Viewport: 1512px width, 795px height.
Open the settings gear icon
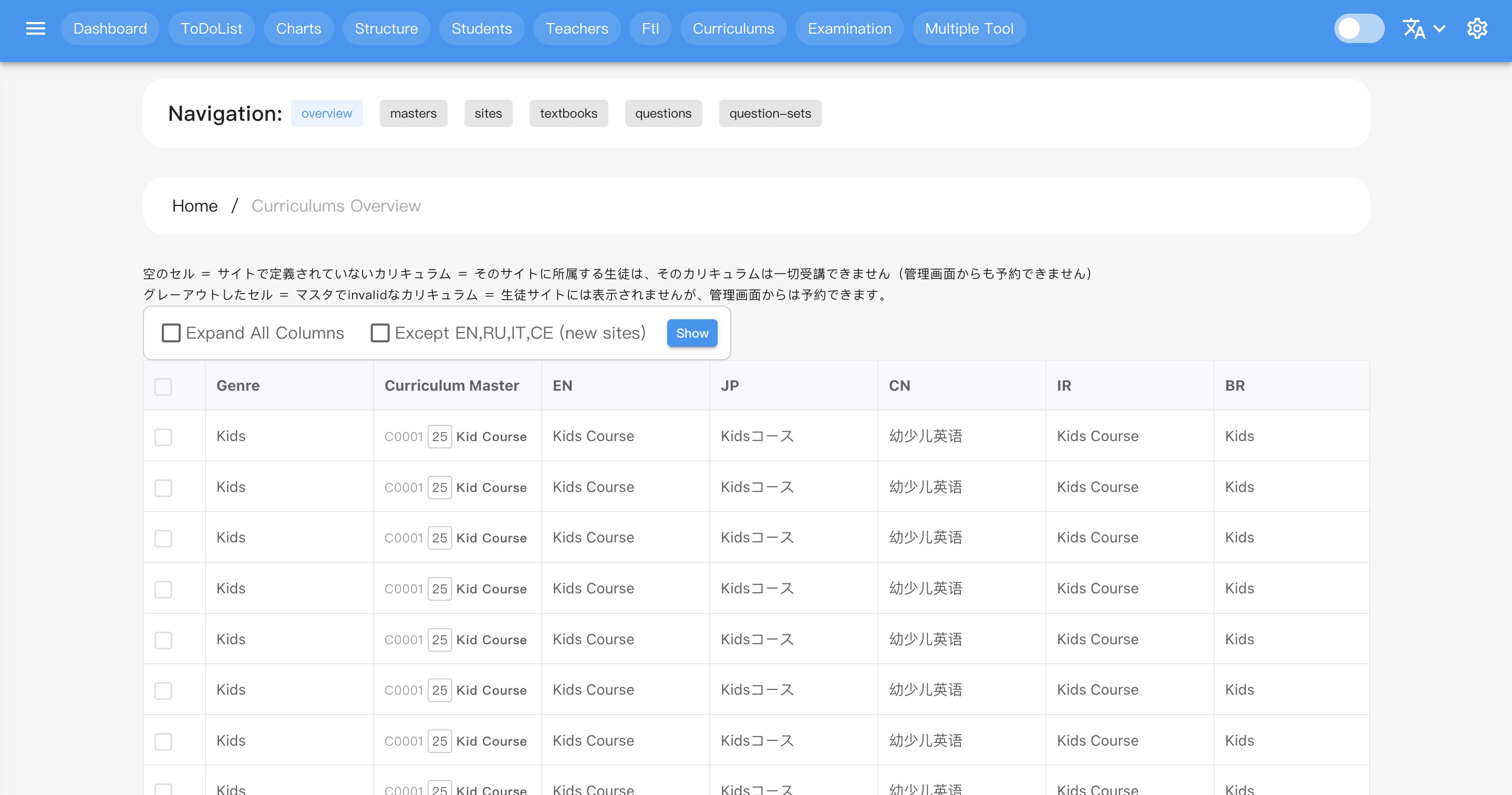coord(1477,28)
